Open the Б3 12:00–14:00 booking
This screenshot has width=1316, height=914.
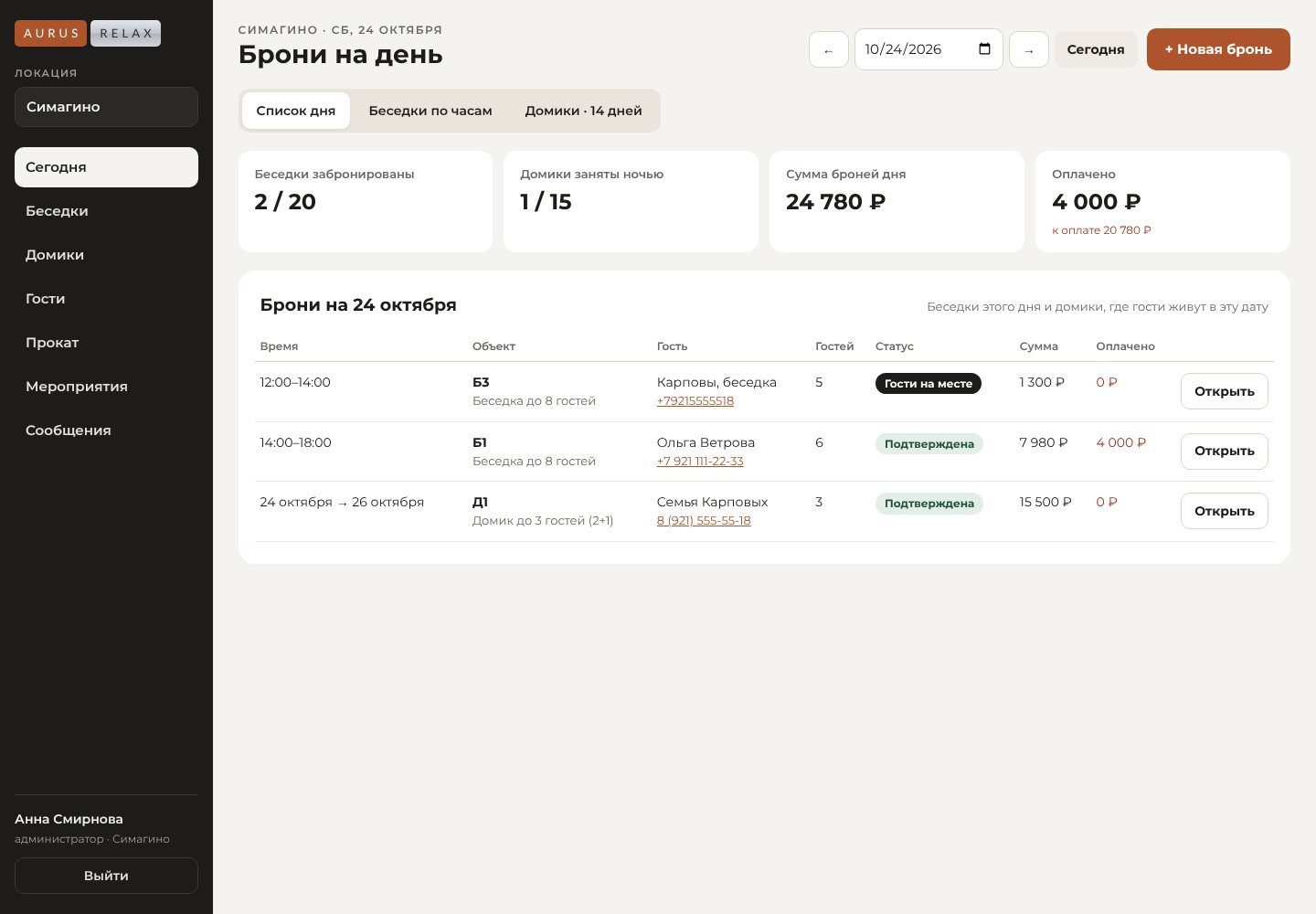pos(1224,391)
